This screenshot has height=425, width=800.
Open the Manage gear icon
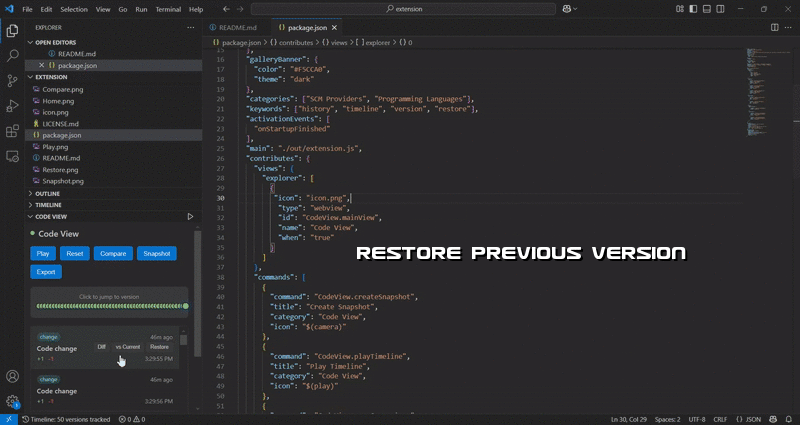click(12, 402)
